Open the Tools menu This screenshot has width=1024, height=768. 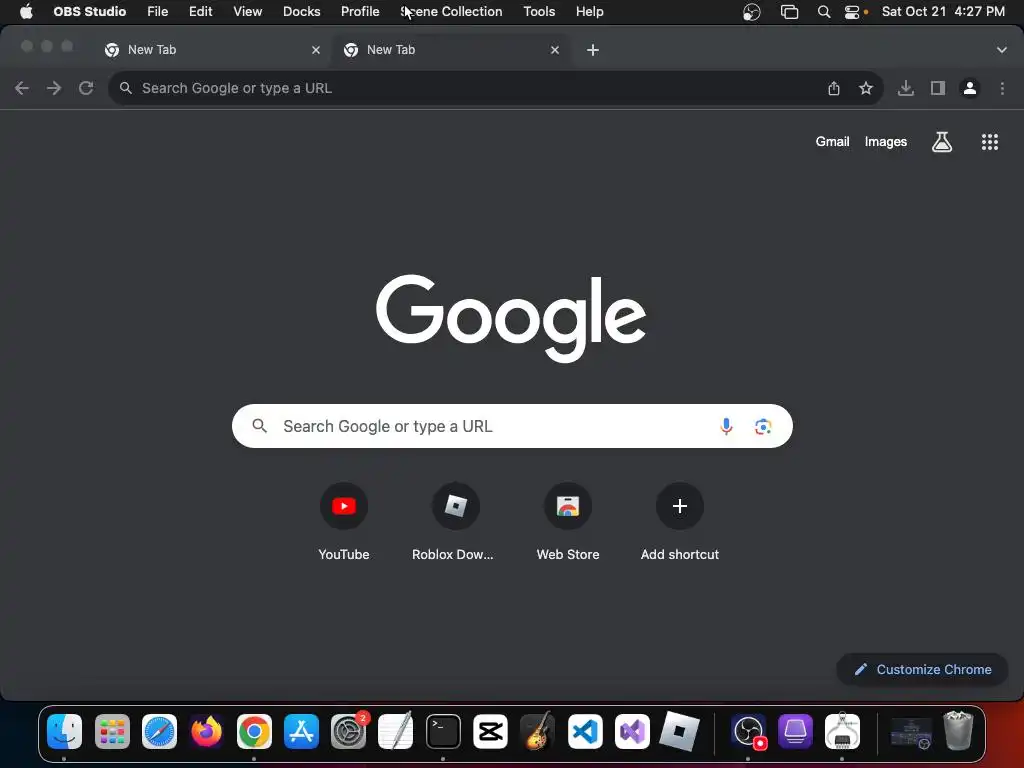coord(539,12)
